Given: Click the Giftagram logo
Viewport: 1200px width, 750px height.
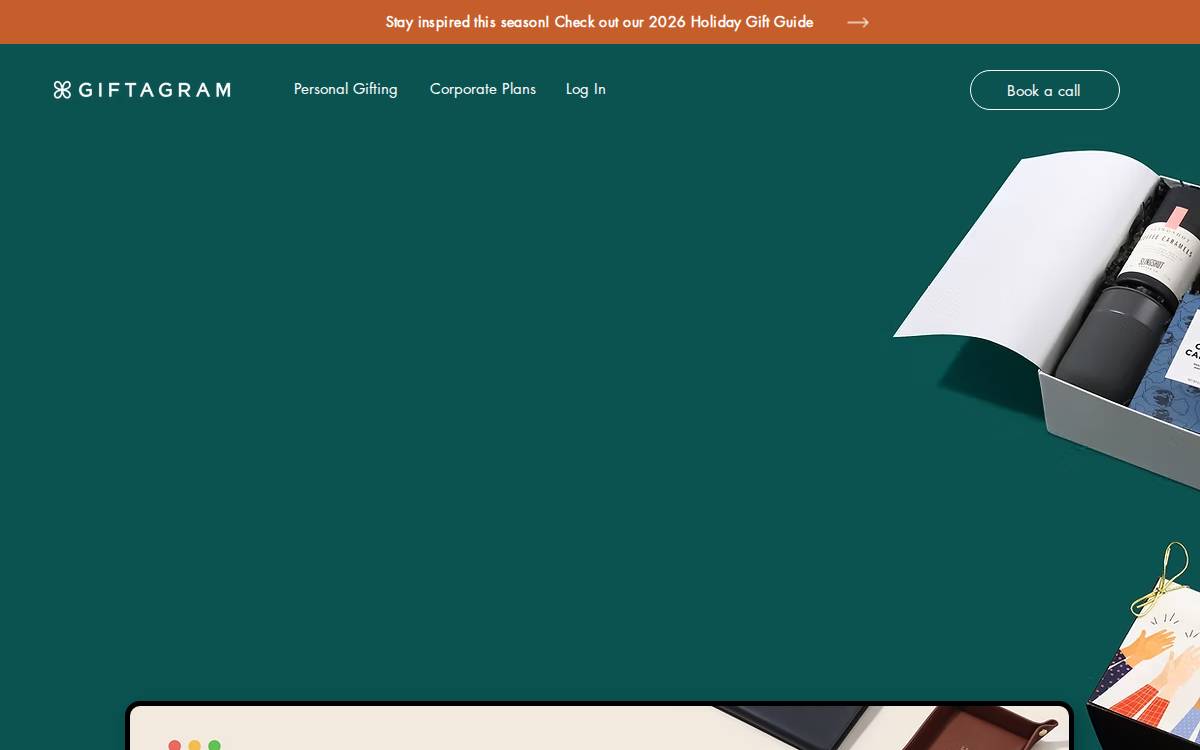Looking at the screenshot, I should tap(142, 90).
